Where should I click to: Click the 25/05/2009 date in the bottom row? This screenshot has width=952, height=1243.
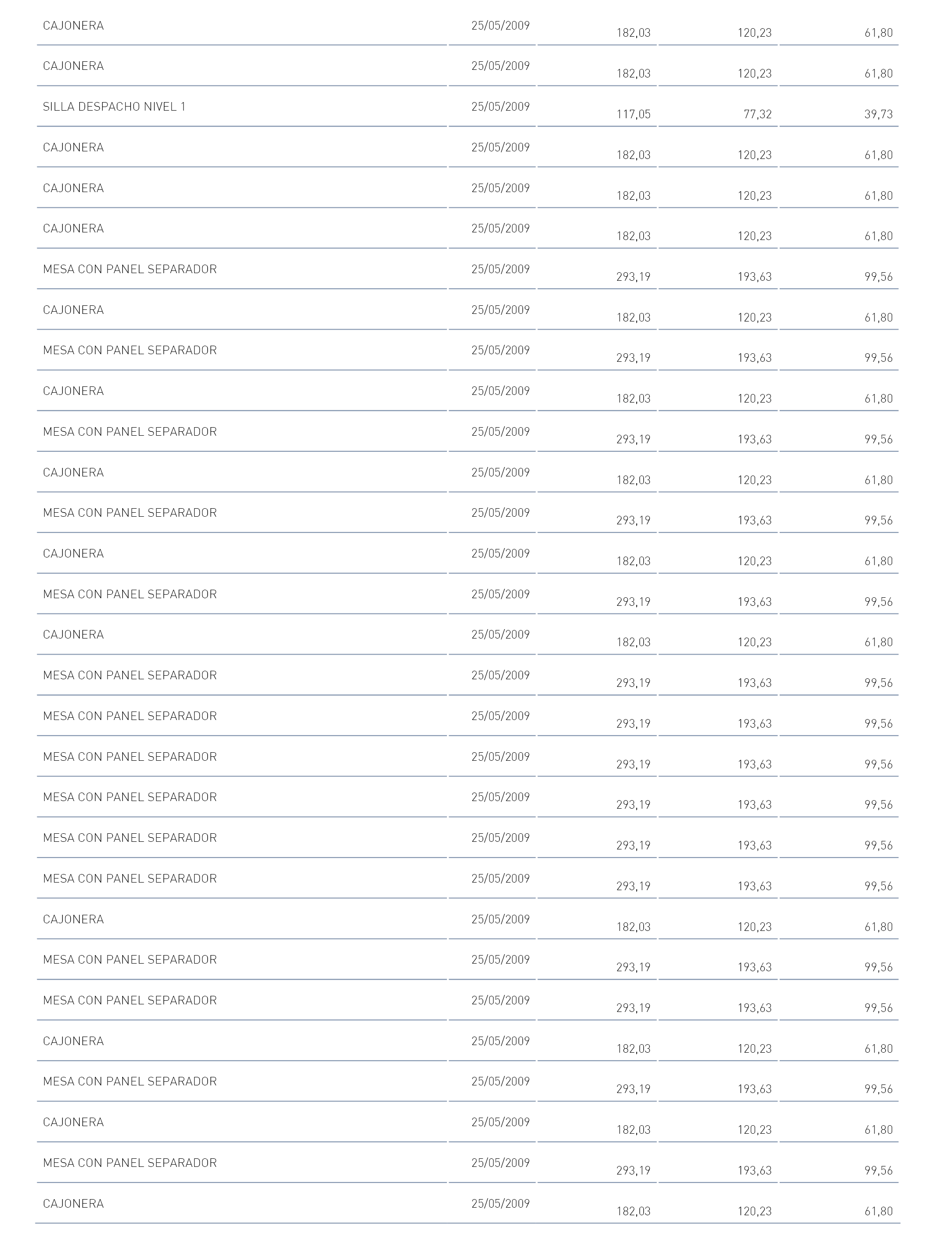500,1203
